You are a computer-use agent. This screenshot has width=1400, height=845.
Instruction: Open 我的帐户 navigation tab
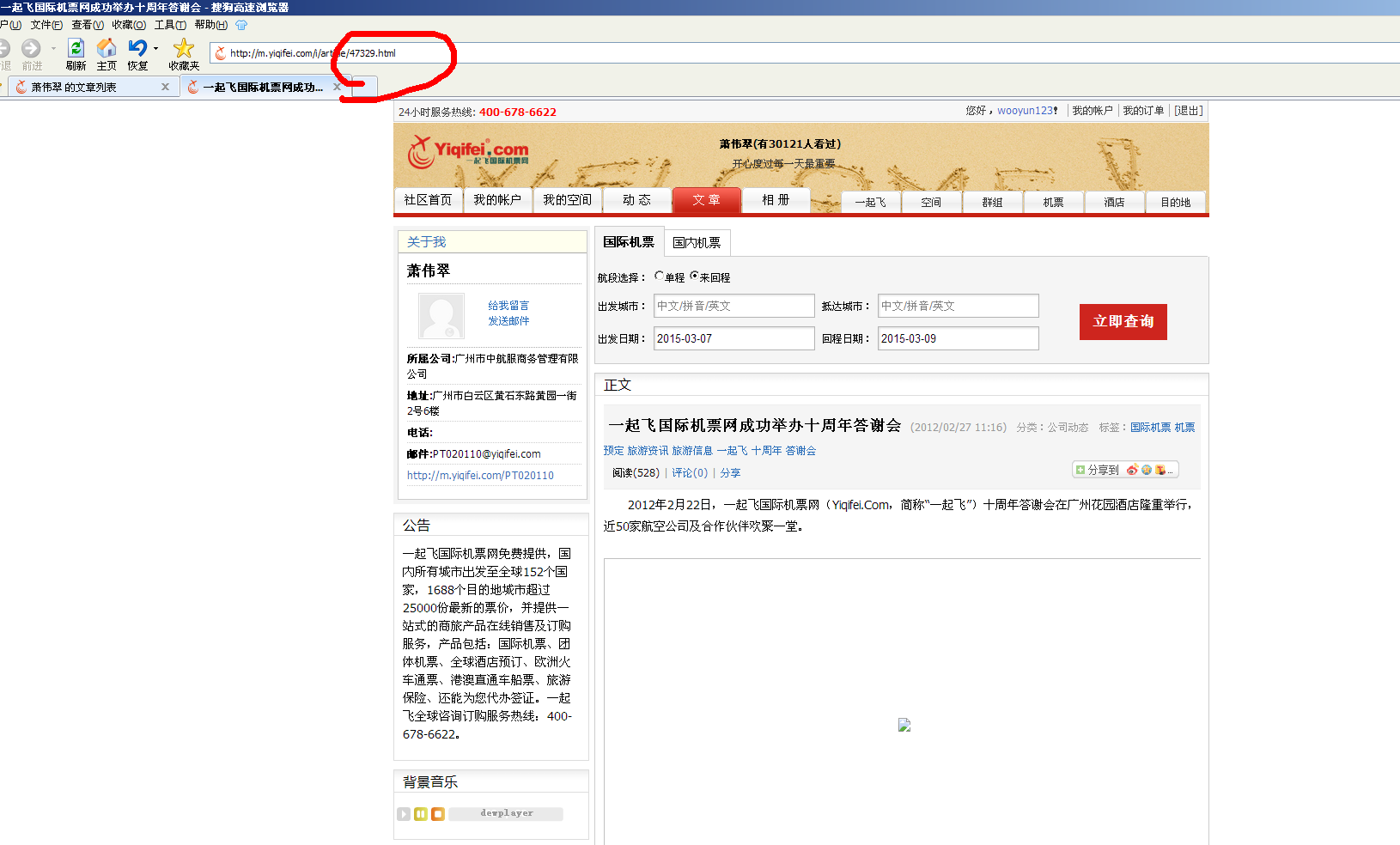[x=497, y=200]
